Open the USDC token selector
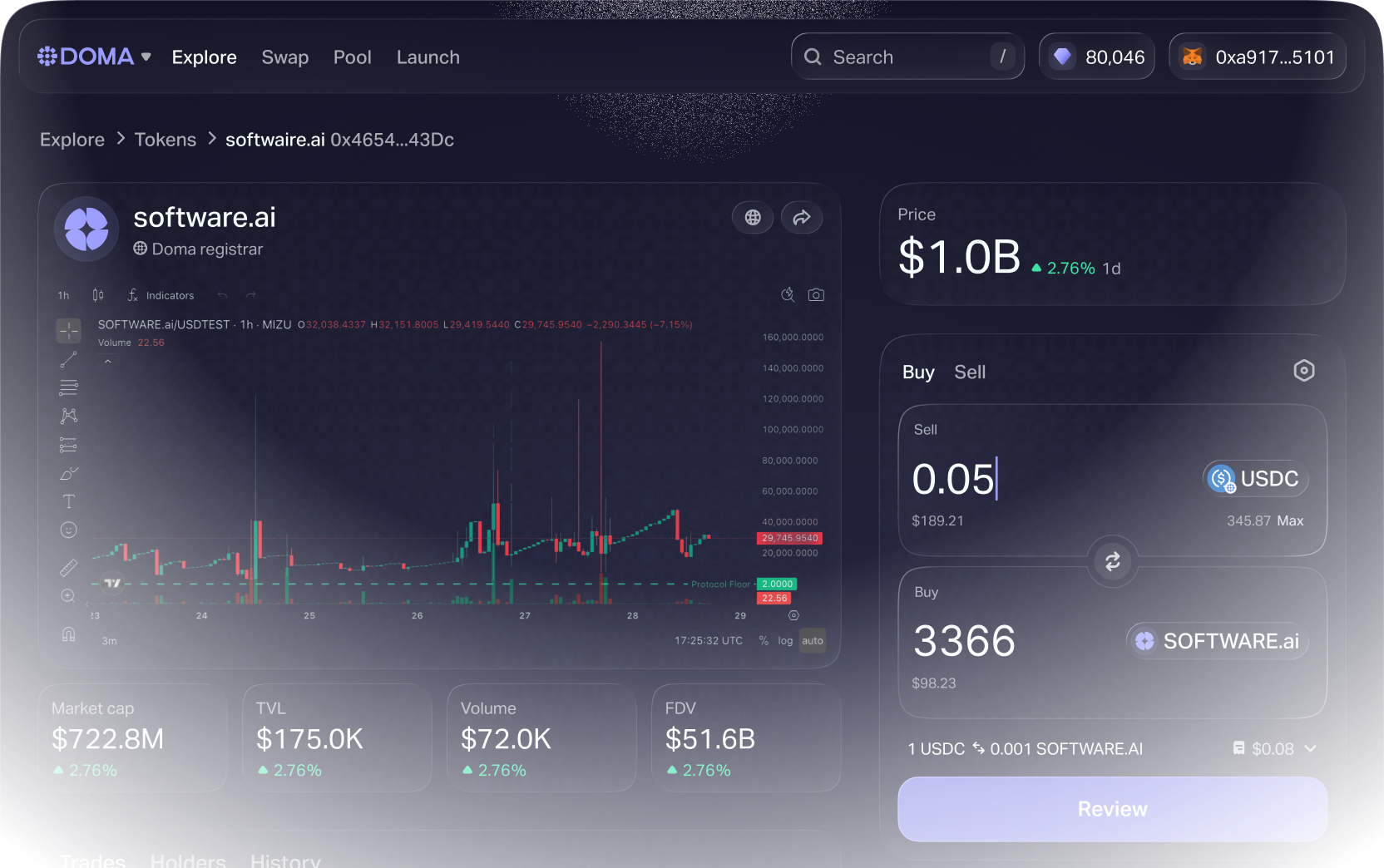1384x868 pixels. 1255,479
